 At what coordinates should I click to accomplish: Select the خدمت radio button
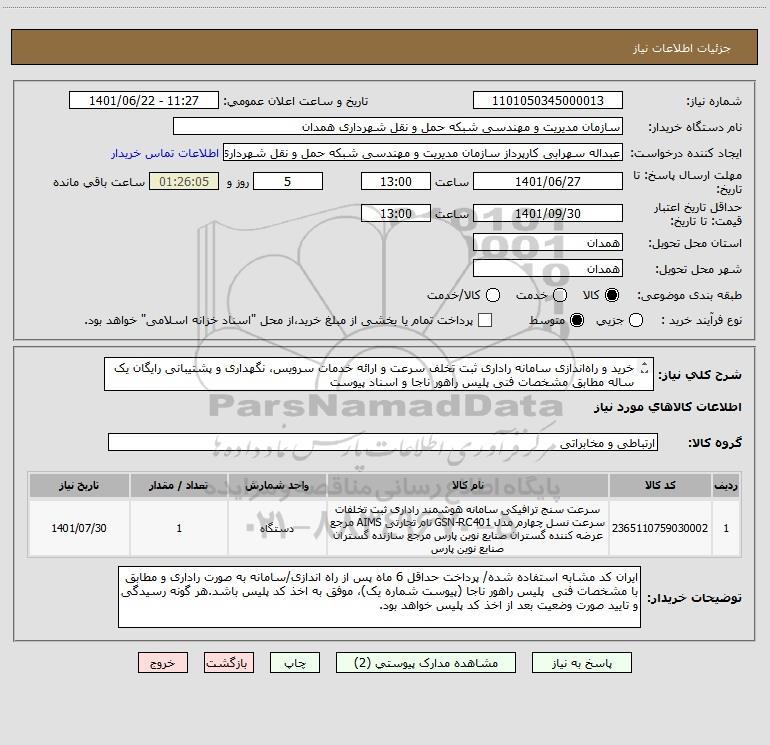coord(560,295)
